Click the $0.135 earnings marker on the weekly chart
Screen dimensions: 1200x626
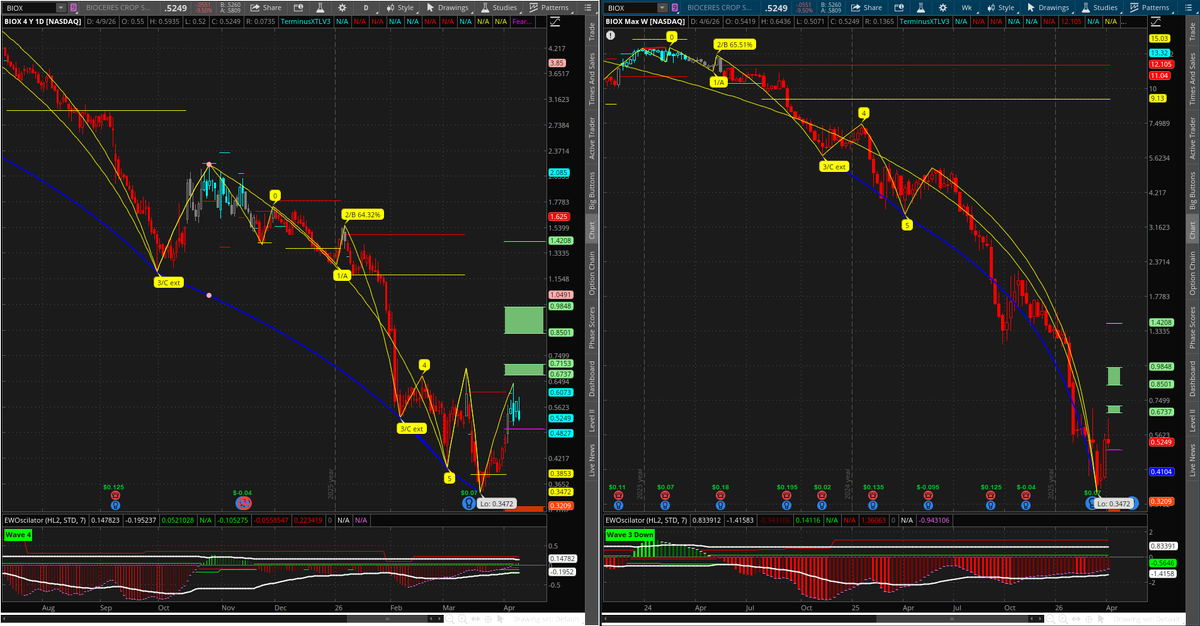(x=872, y=493)
